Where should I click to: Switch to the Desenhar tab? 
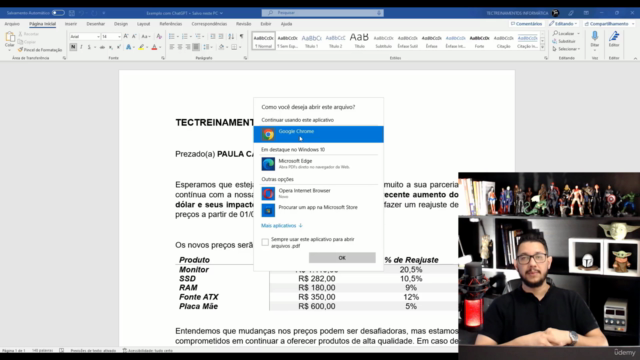[x=96, y=24]
